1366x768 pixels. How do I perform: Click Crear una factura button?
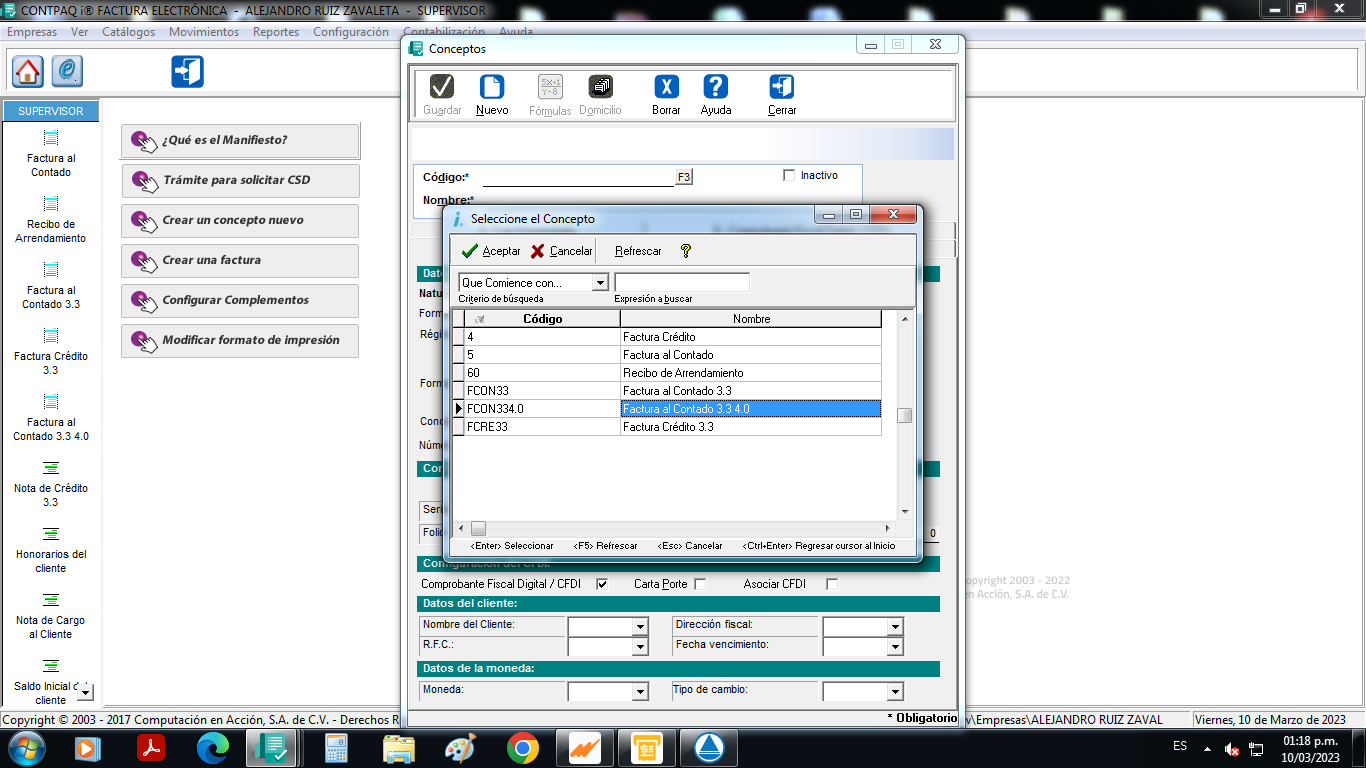pyautogui.click(x=239, y=261)
